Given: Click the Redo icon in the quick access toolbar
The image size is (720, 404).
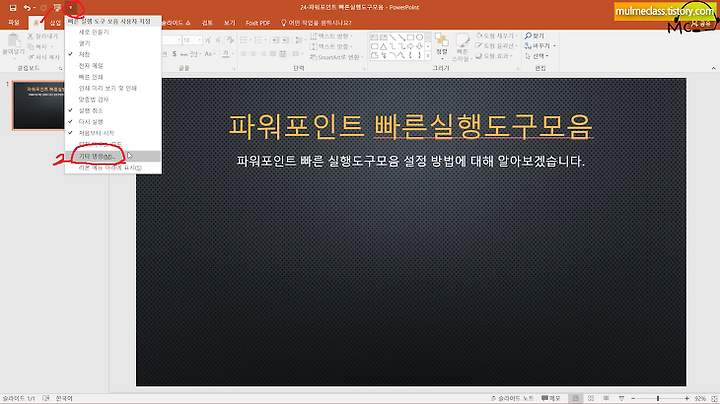Looking at the screenshot, I should click(44, 8).
